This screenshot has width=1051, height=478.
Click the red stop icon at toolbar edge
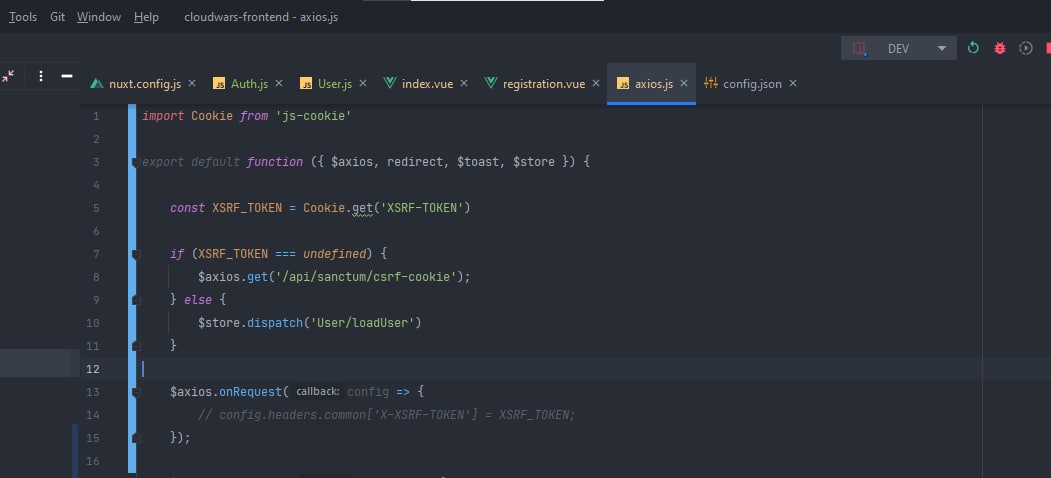tap(1046, 48)
